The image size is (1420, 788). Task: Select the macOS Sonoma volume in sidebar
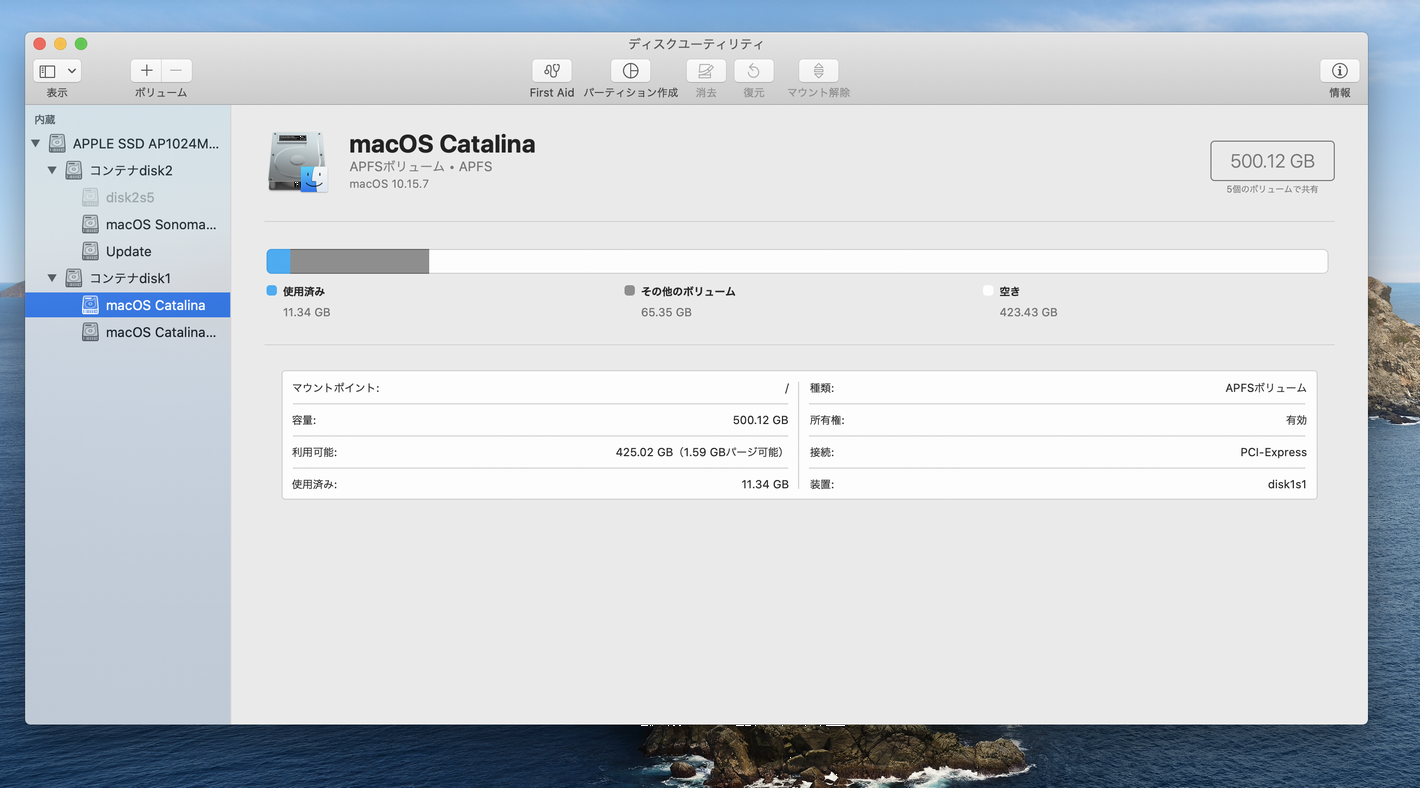click(x=160, y=225)
